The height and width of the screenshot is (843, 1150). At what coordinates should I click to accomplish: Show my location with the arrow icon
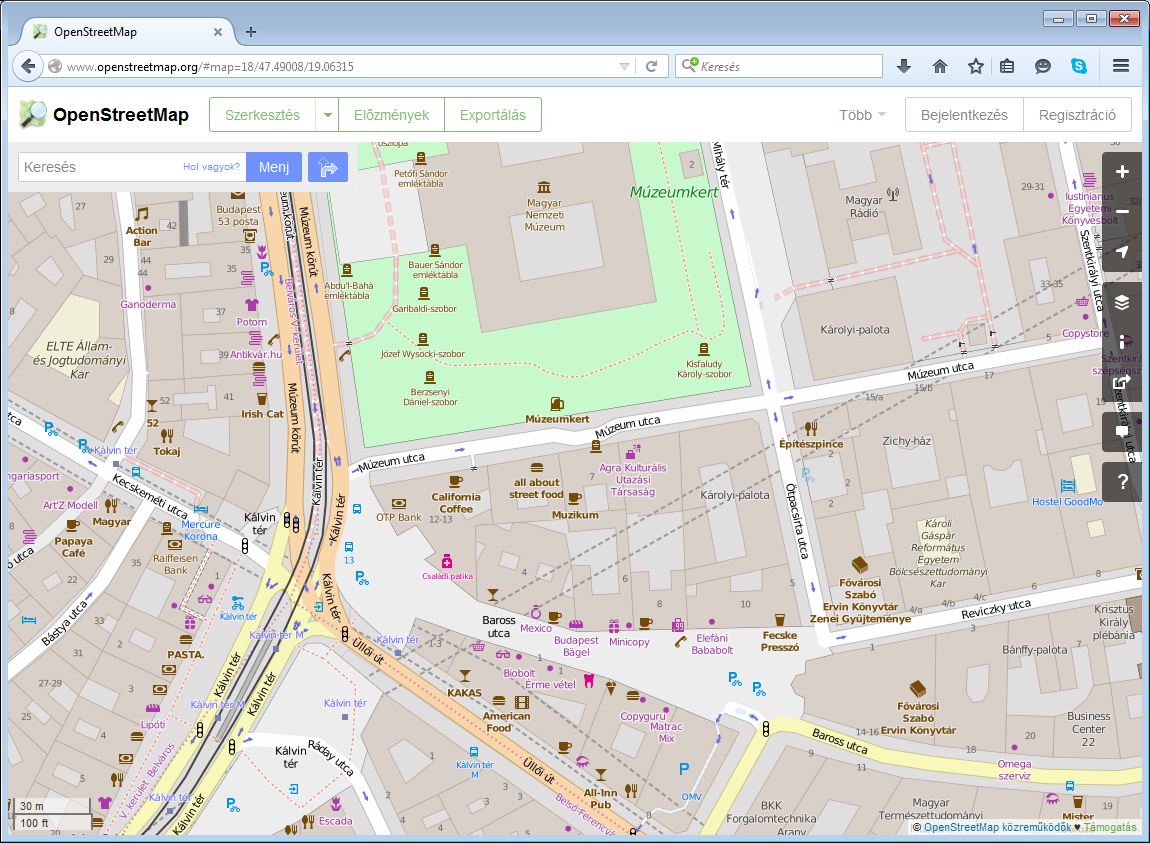click(x=1122, y=252)
